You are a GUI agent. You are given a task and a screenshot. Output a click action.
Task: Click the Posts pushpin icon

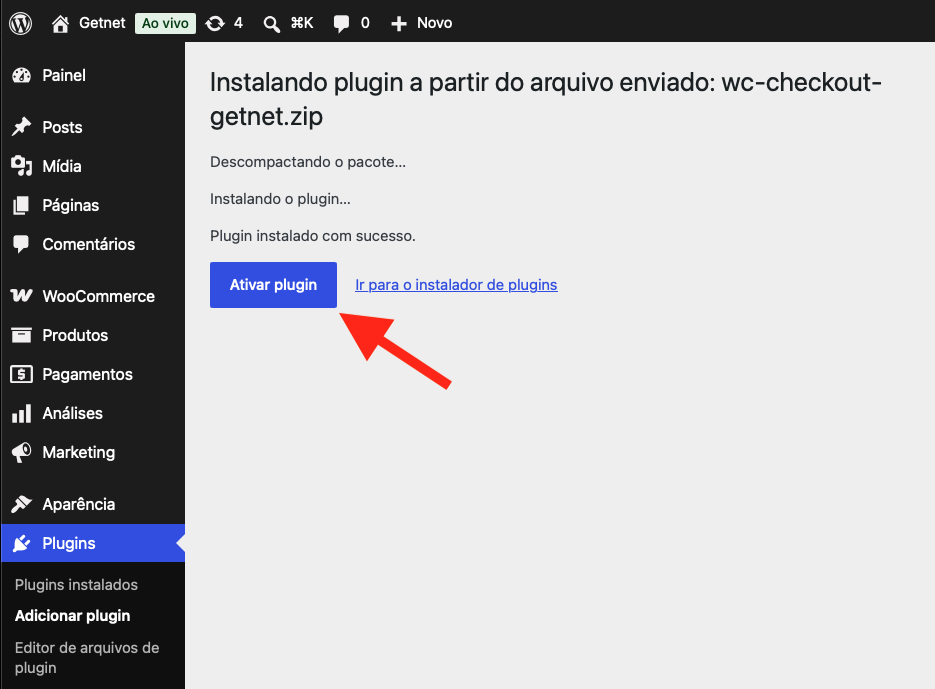[21, 126]
